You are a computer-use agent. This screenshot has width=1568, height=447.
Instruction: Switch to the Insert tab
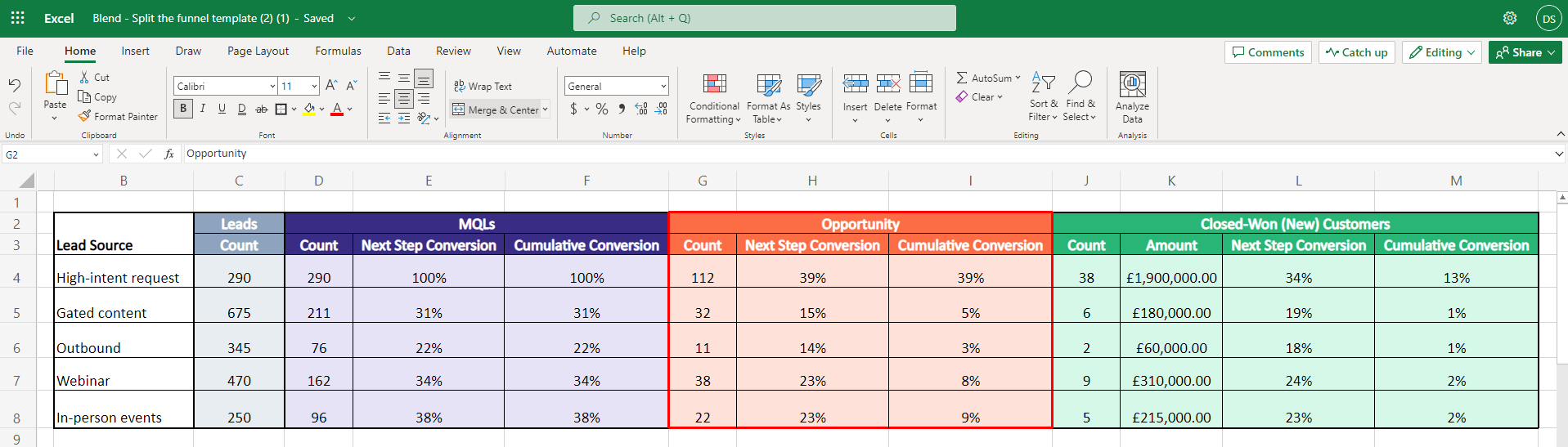(x=135, y=51)
